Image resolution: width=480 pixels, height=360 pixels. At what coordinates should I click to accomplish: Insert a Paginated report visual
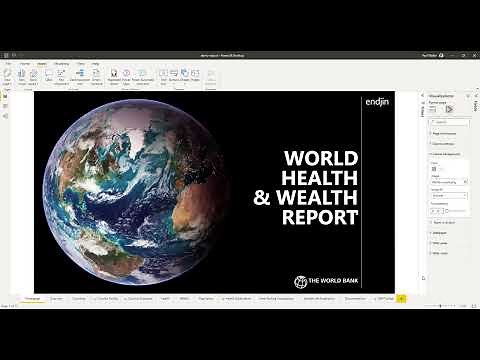pos(114,77)
